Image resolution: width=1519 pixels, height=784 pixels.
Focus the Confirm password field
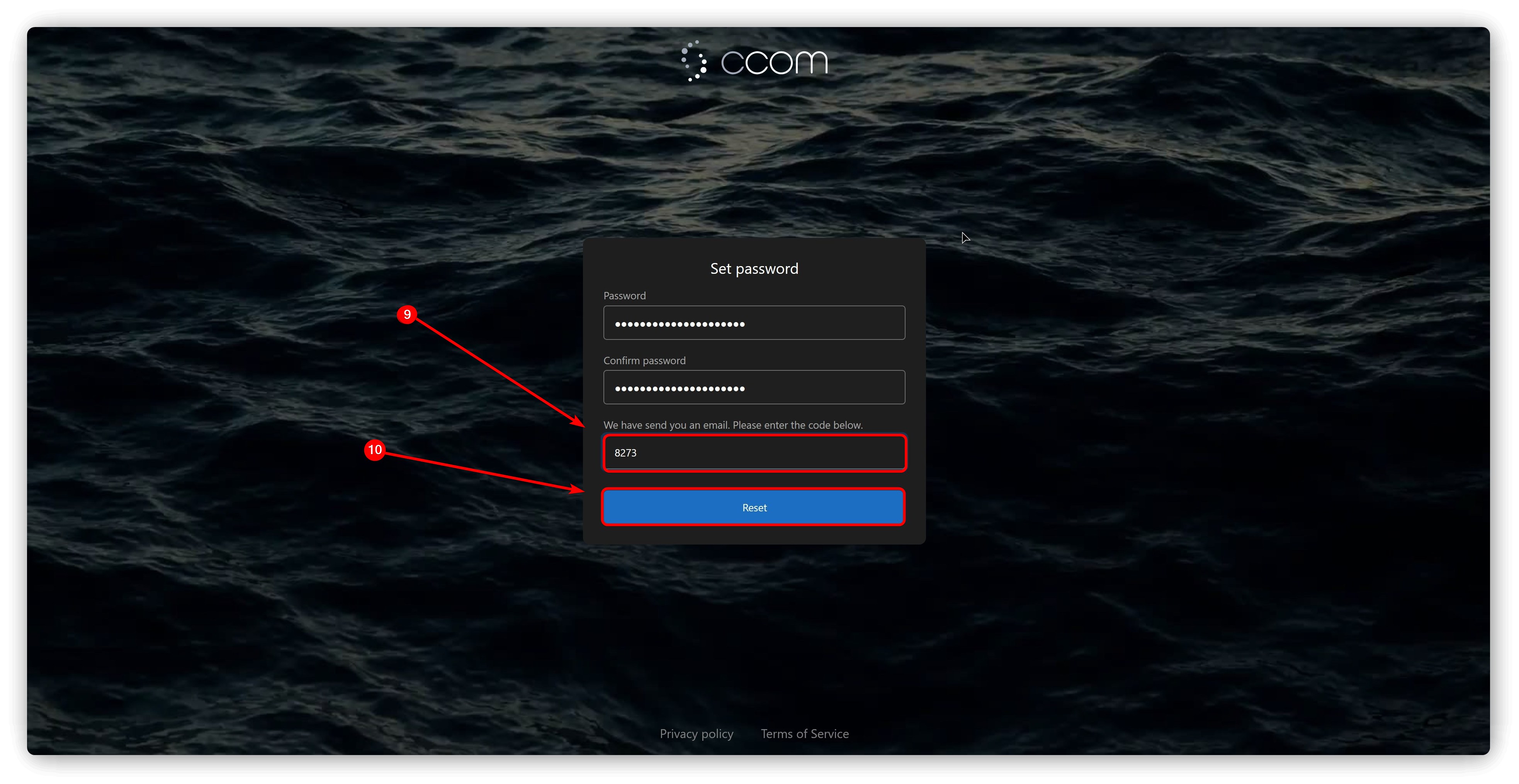(754, 387)
